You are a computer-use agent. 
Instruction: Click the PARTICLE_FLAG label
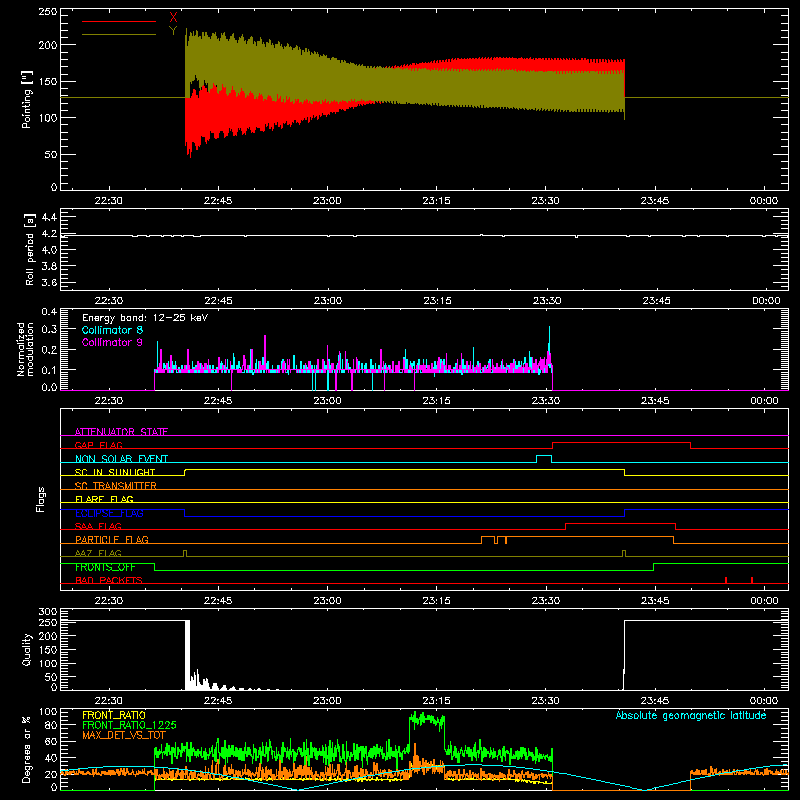tap(112, 539)
